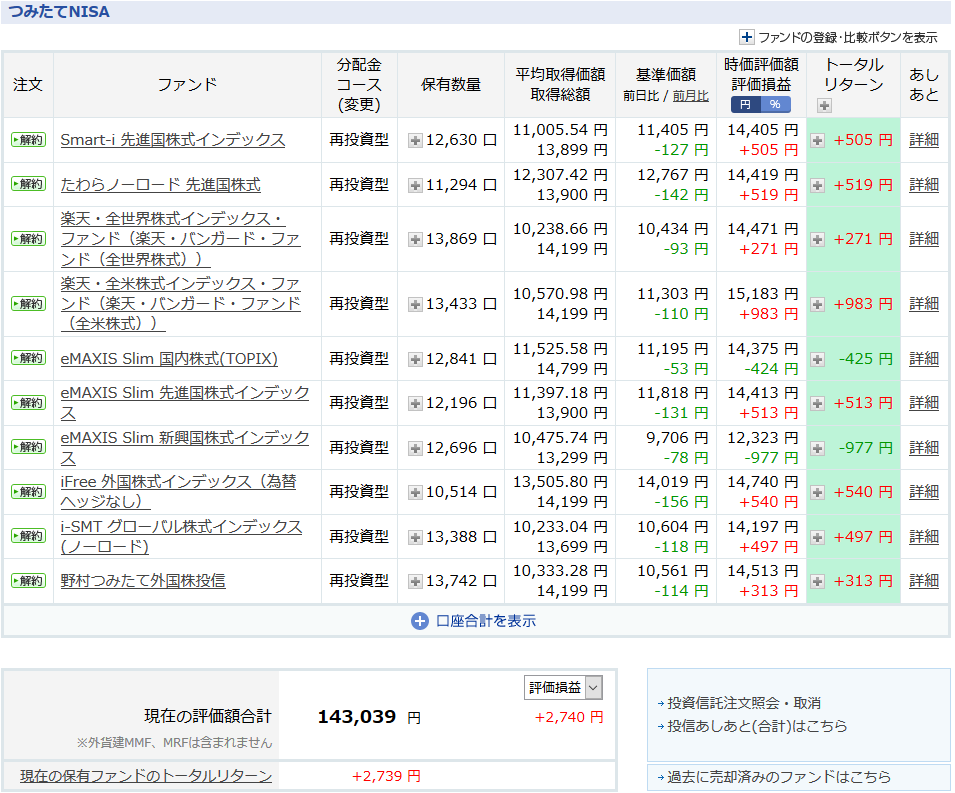Open 詳細 link for iFree 外国株式 row
Image resolution: width=955 pixels, height=793 pixels.
924,492
